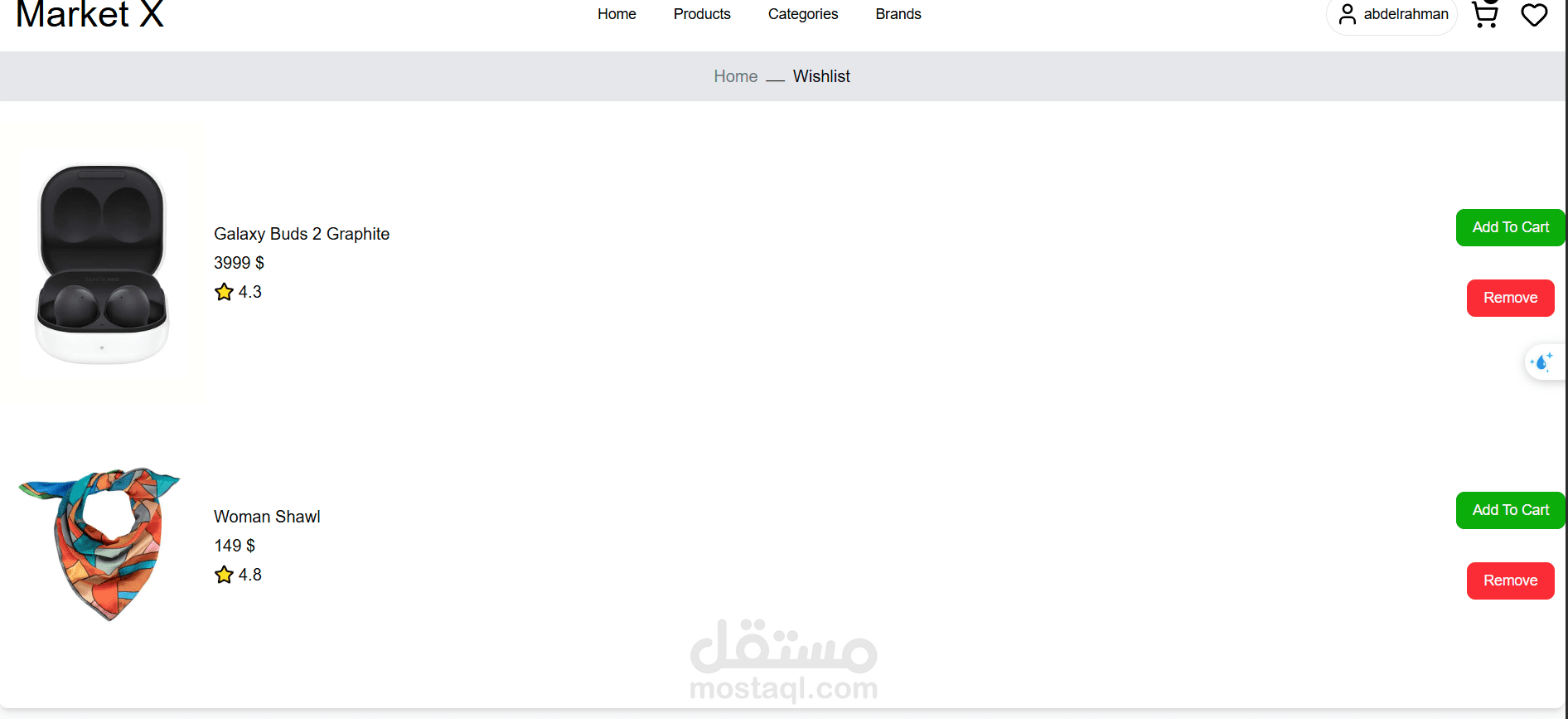Click the 4.3 rating value
The width and height of the screenshot is (1568, 719).
tap(249, 292)
